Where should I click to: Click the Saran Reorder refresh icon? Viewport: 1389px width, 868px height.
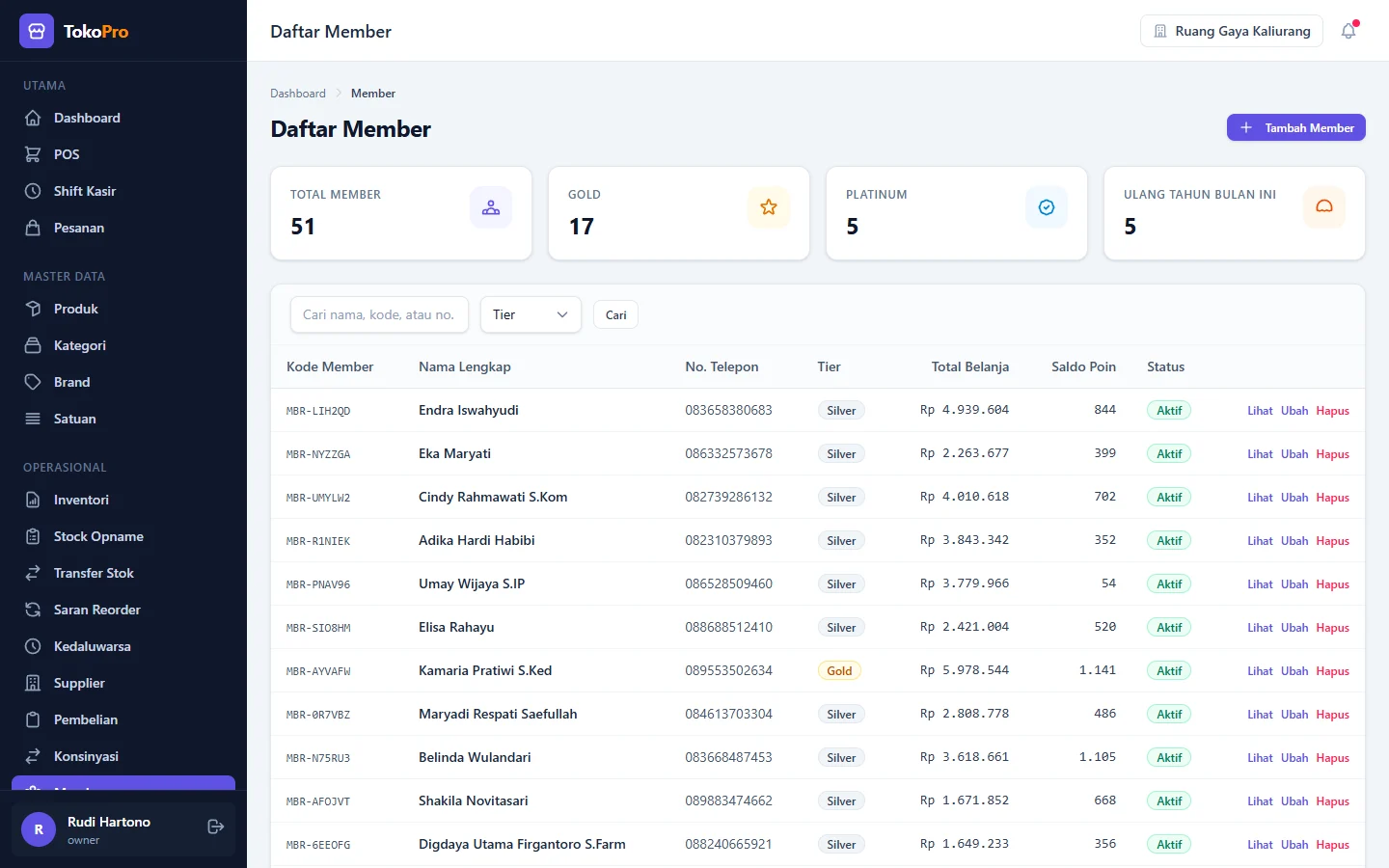point(33,610)
